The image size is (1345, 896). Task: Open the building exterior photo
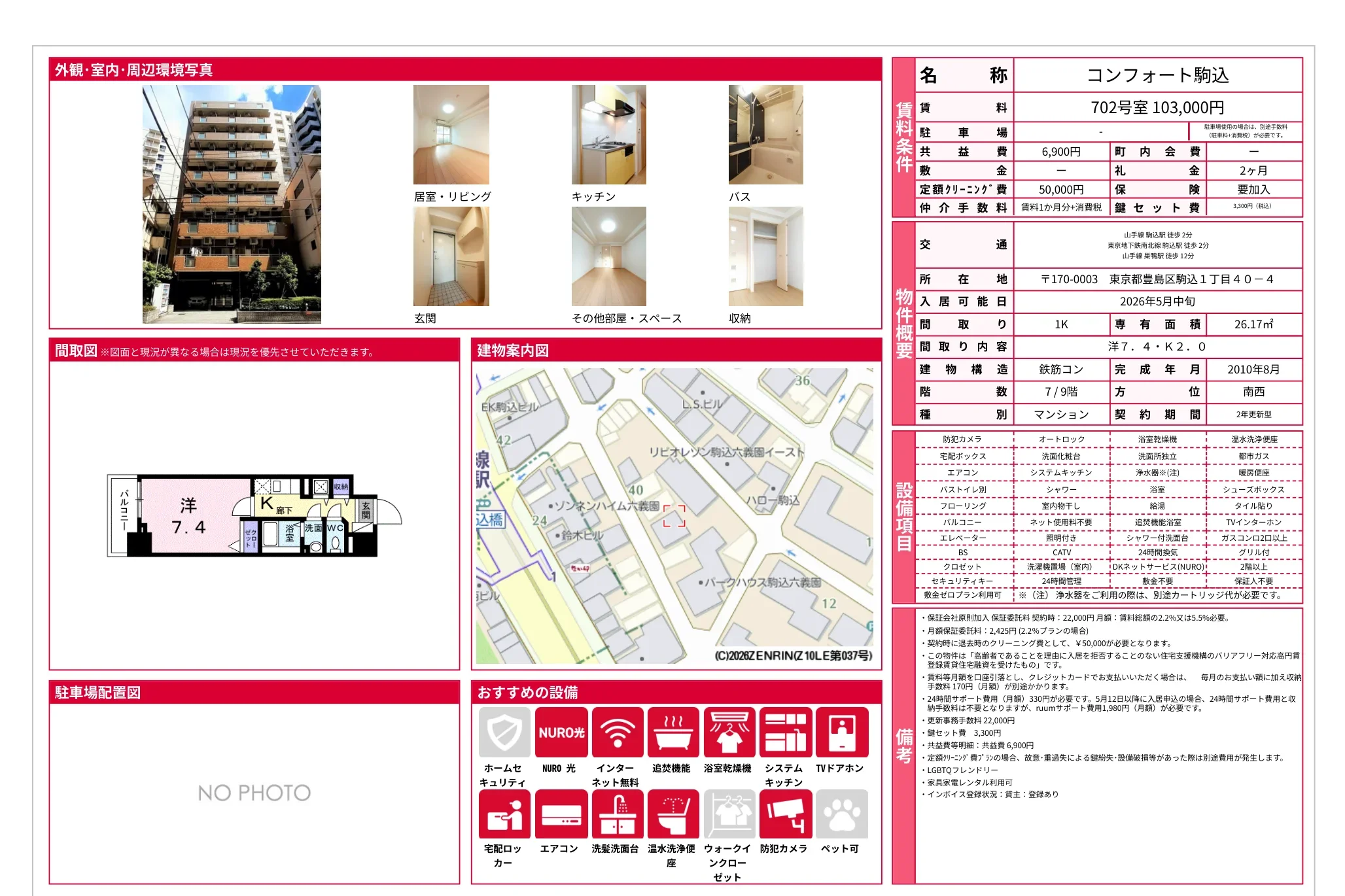(232, 204)
